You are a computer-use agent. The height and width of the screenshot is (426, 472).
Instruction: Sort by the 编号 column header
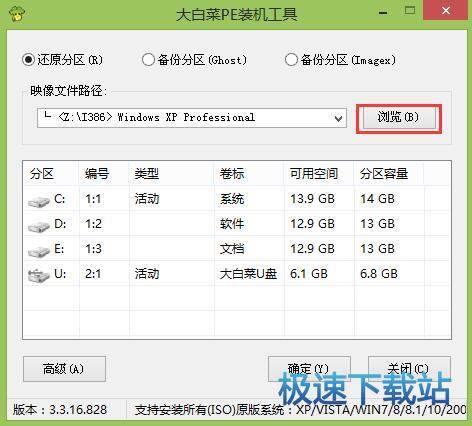(104, 174)
